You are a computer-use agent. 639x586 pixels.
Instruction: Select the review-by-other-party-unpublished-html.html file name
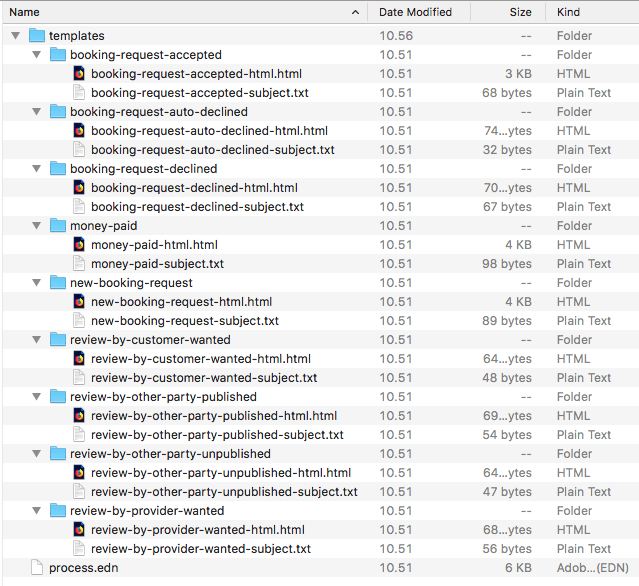[x=220, y=473]
